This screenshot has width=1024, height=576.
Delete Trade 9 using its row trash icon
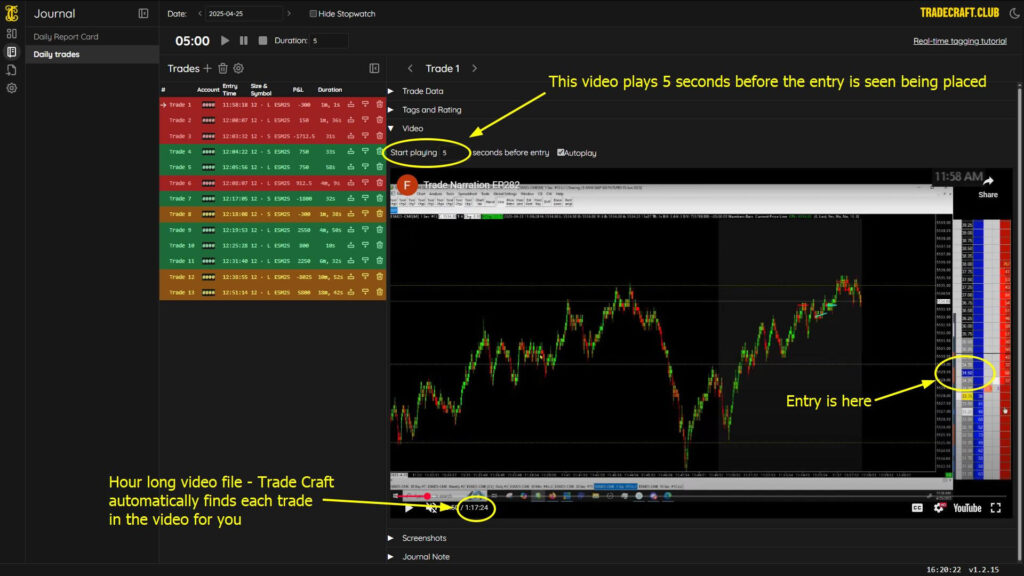379,230
